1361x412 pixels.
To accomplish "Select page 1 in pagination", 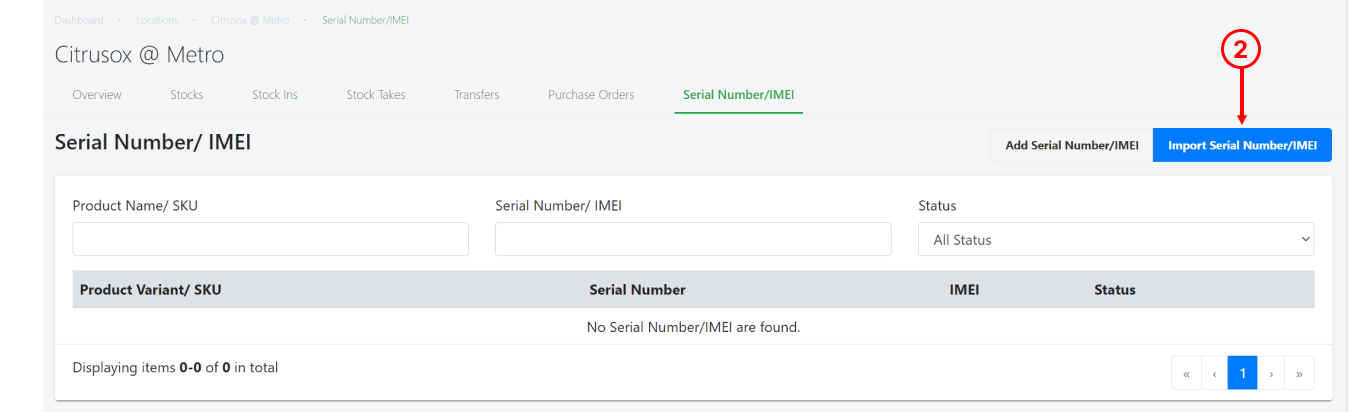I will [1242, 373].
